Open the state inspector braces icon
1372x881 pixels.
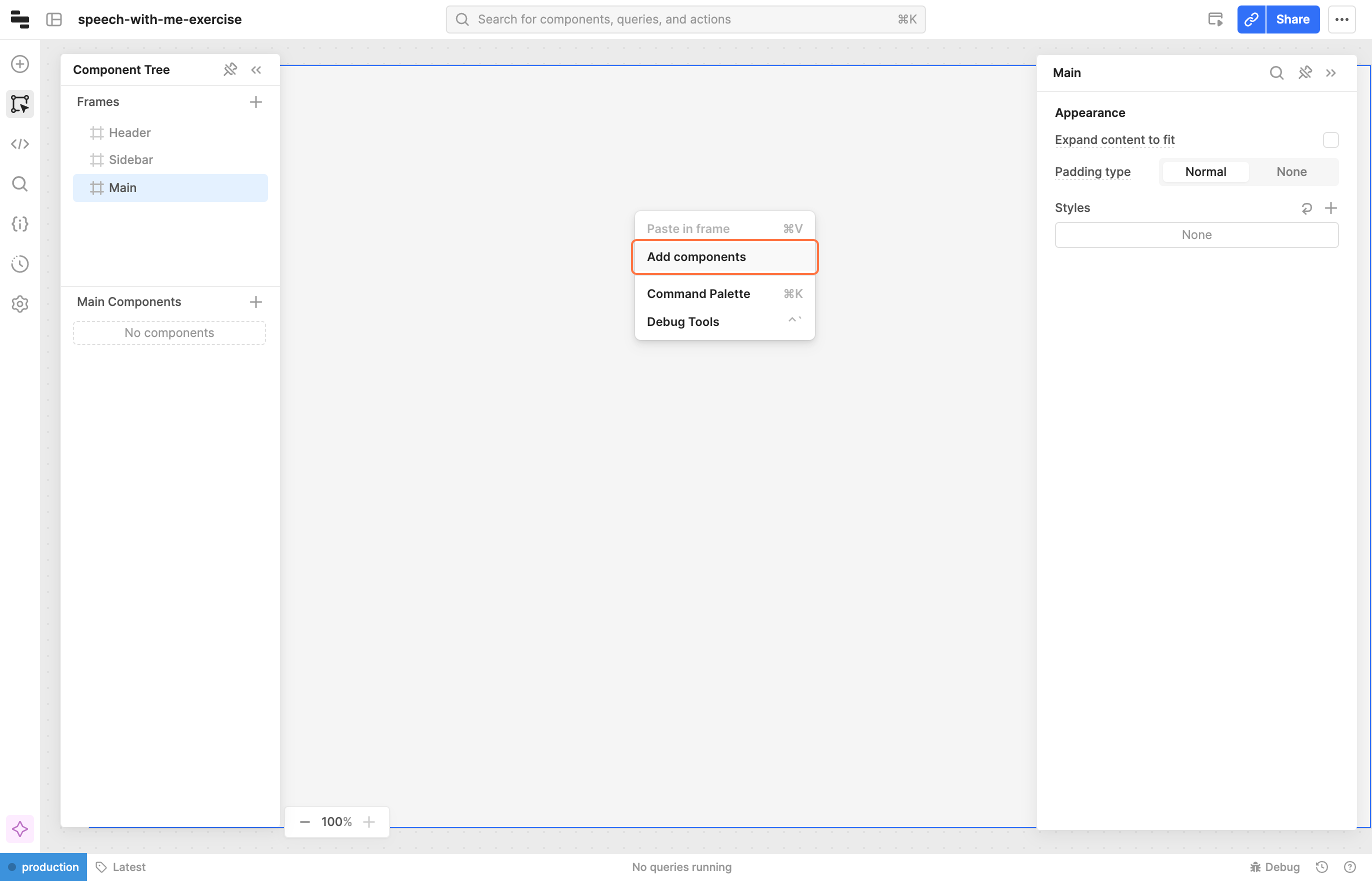point(20,223)
